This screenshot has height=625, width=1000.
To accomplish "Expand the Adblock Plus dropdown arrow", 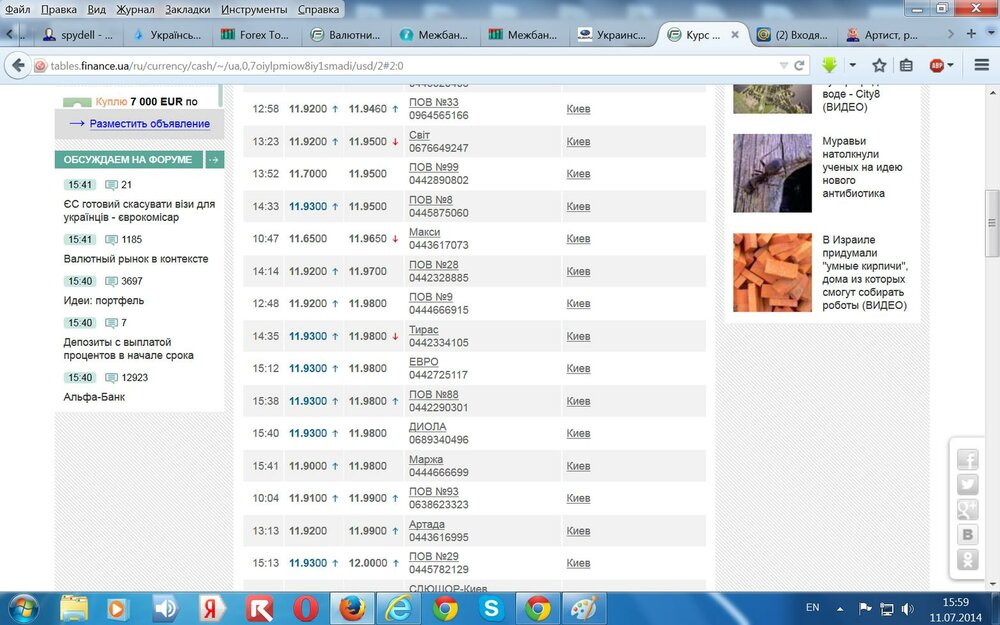I will pyautogui.click(x=950, y=65).
